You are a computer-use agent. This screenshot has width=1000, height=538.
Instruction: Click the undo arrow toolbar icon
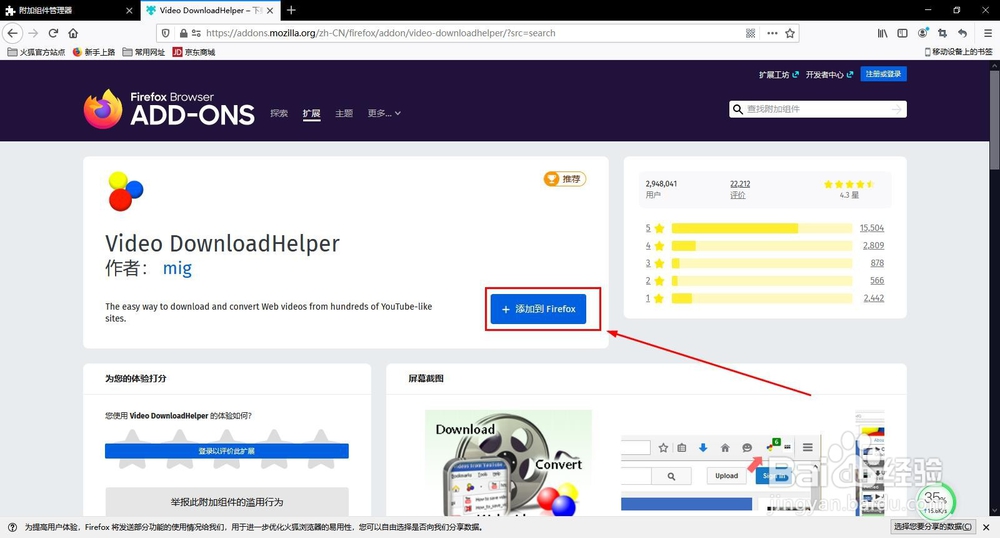click(x=962, y=33)
